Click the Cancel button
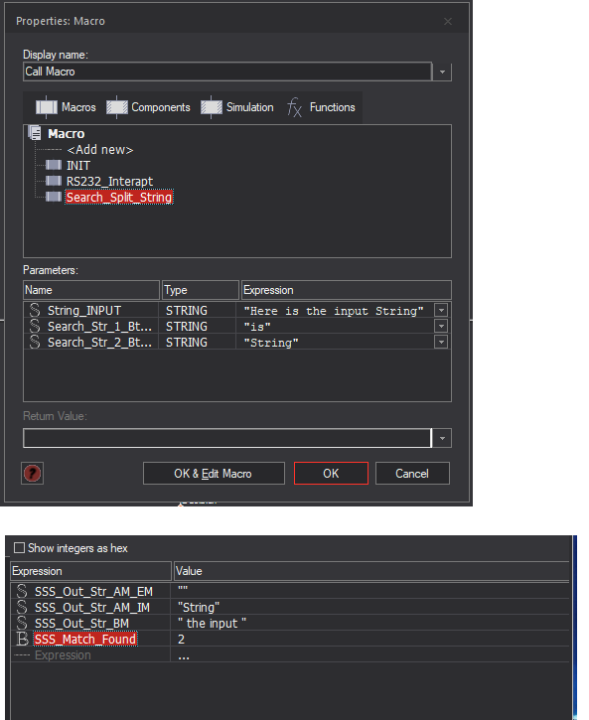 [x=412, y=473]
